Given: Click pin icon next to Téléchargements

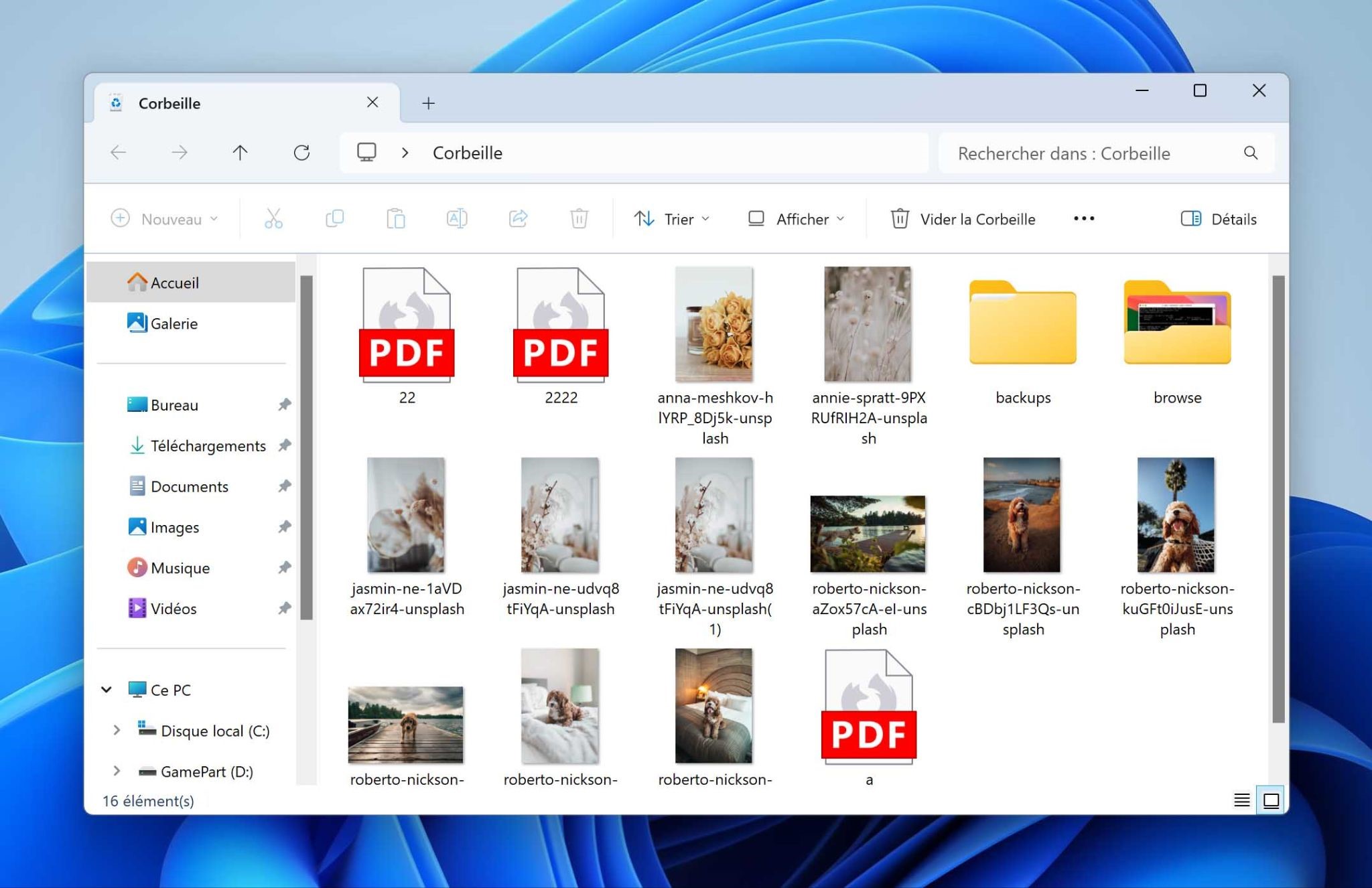Looking at the screenshot, I should pos(285,445).
